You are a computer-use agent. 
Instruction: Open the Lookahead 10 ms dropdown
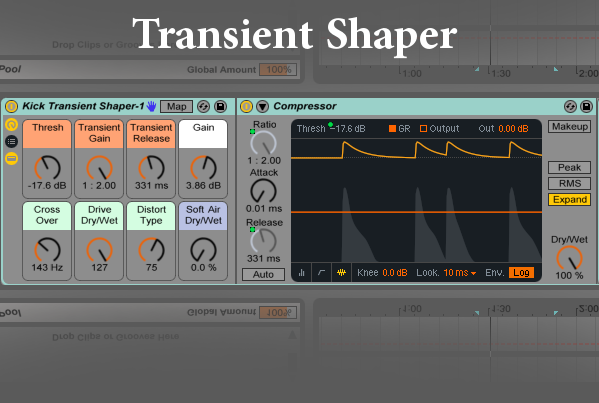pyautogui.click(x=460, y=273)
